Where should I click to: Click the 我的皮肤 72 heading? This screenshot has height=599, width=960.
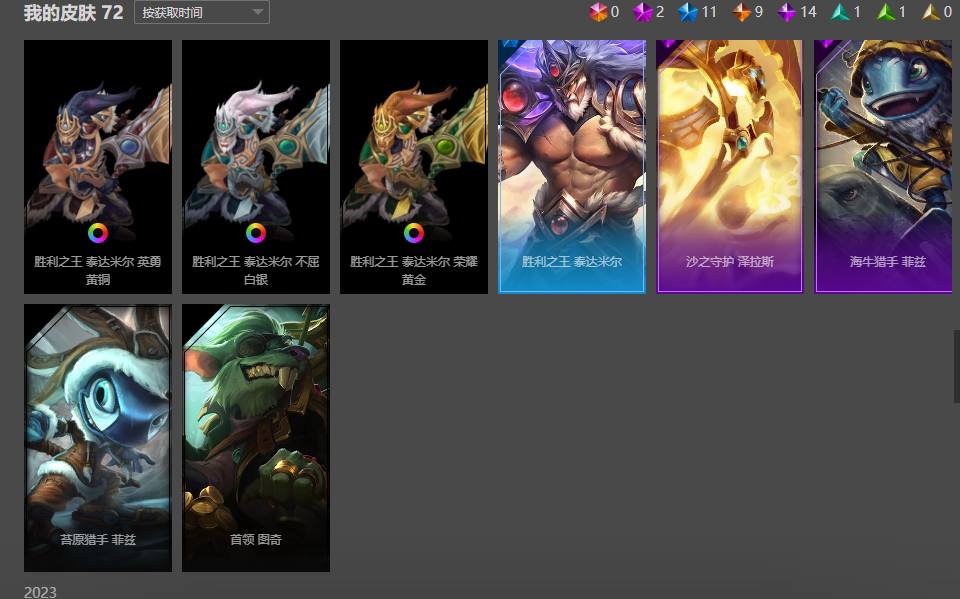(x=73, y=12)
